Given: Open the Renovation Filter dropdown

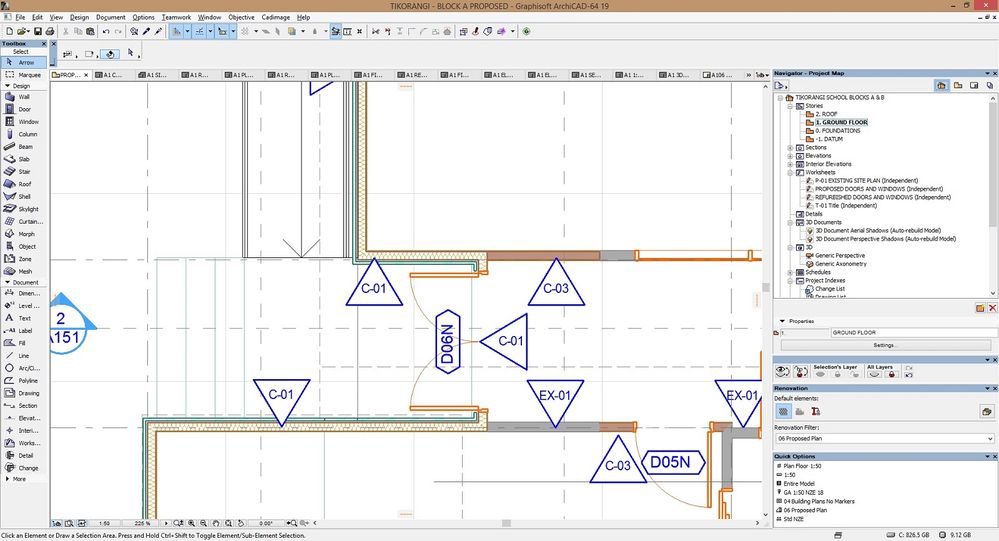Looking at the screenshot, I should point(884,438).
